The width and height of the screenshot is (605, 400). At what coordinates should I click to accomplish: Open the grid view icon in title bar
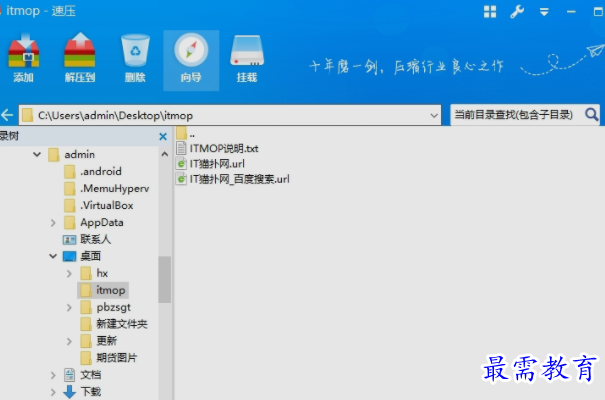pos(490,12)
